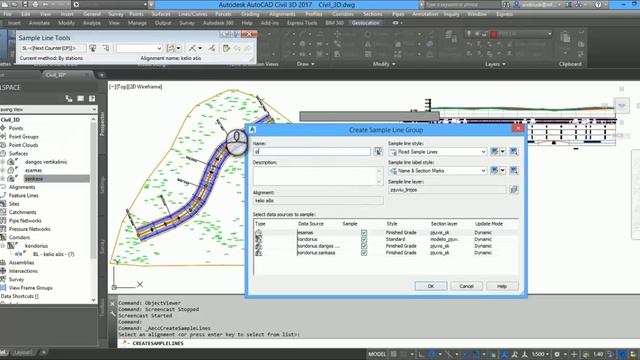Viewport: 640px width, 360px height.
Task: Click the name template icon beside Name field
Action: [x=378, y=152]
